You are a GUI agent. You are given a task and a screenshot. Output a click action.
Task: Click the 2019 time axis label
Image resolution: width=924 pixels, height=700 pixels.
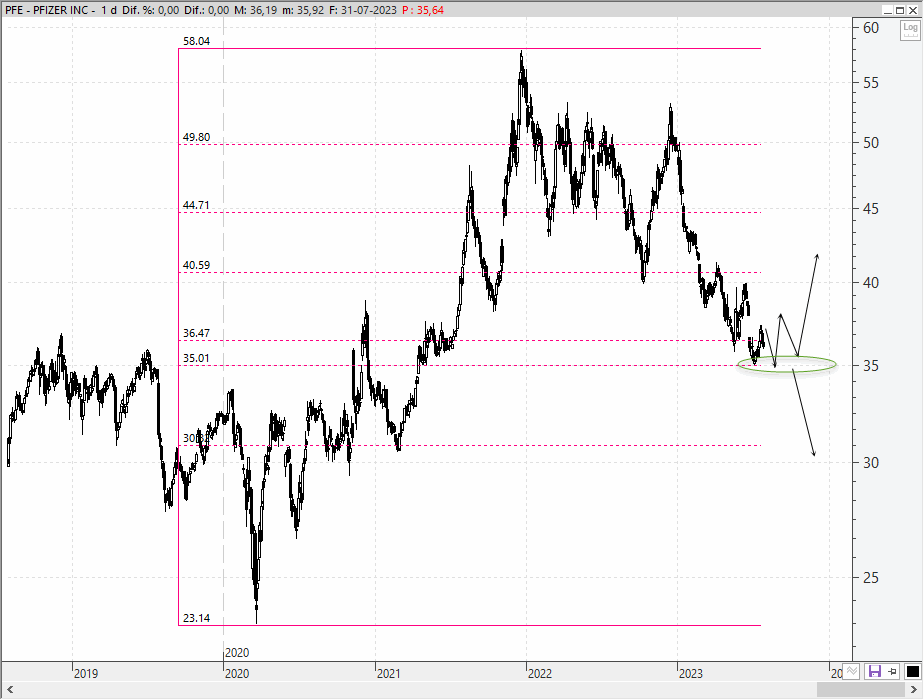click(x=86, y=673)
